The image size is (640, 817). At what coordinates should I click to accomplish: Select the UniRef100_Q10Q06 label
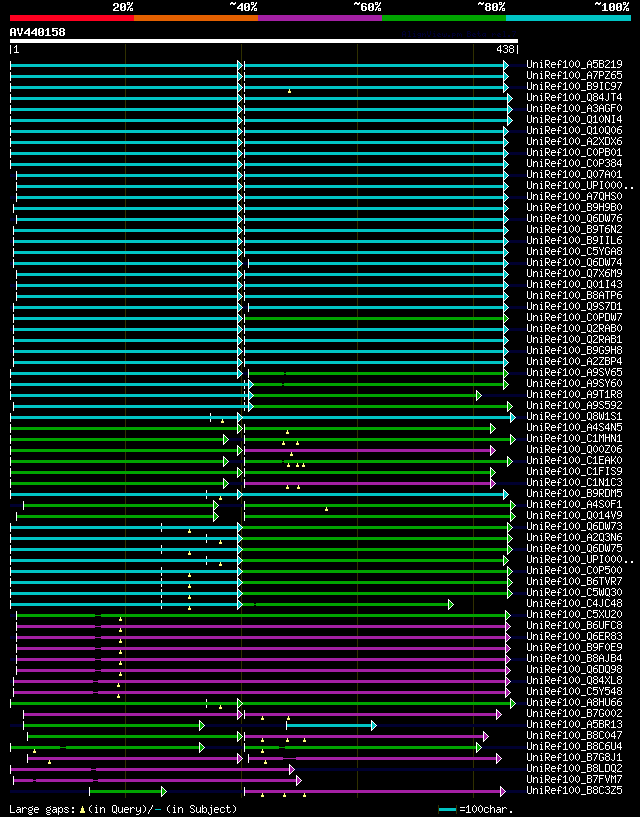(574, 130)
